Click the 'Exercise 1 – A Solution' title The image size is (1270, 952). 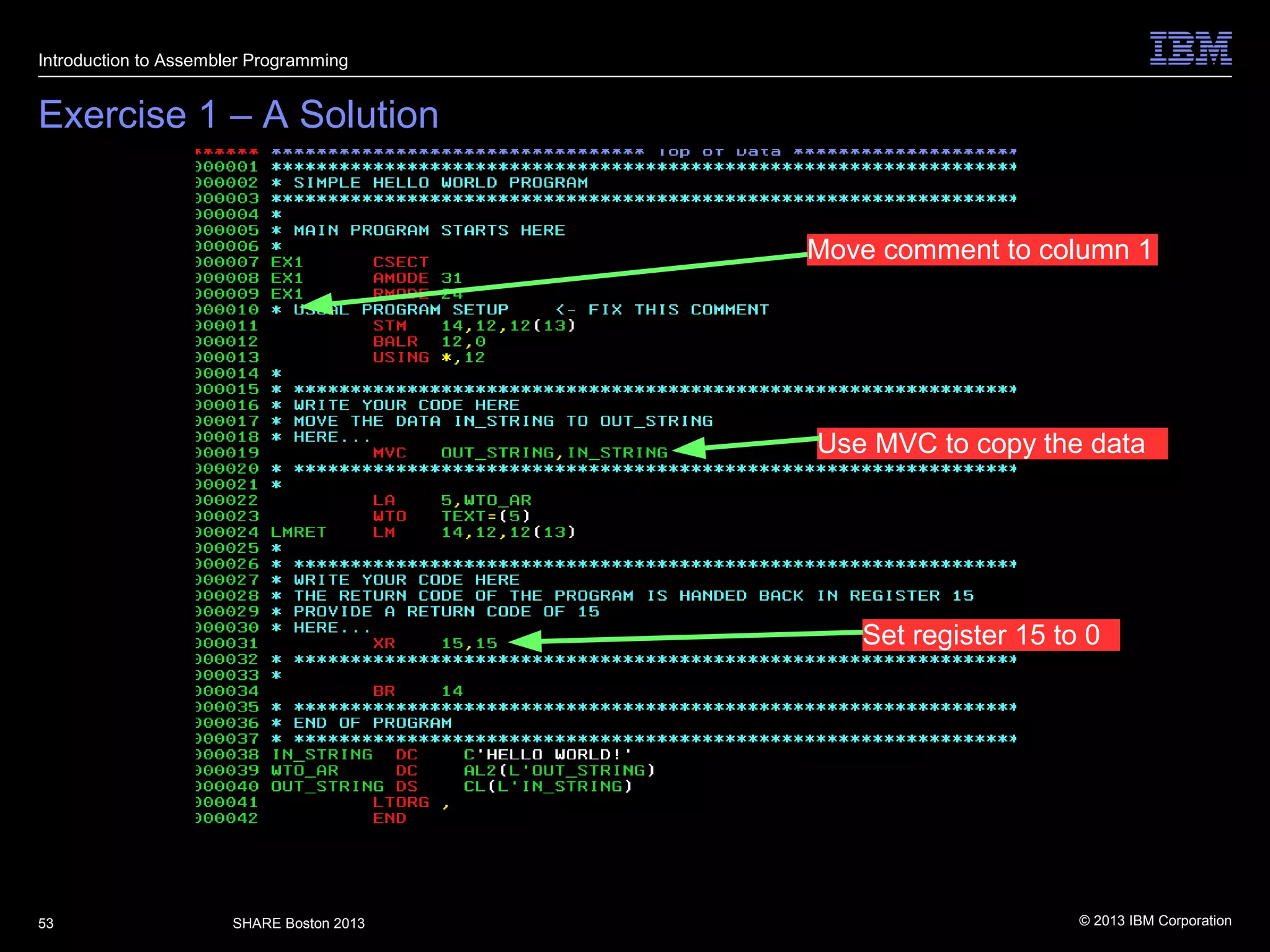[x=239, y=115]
